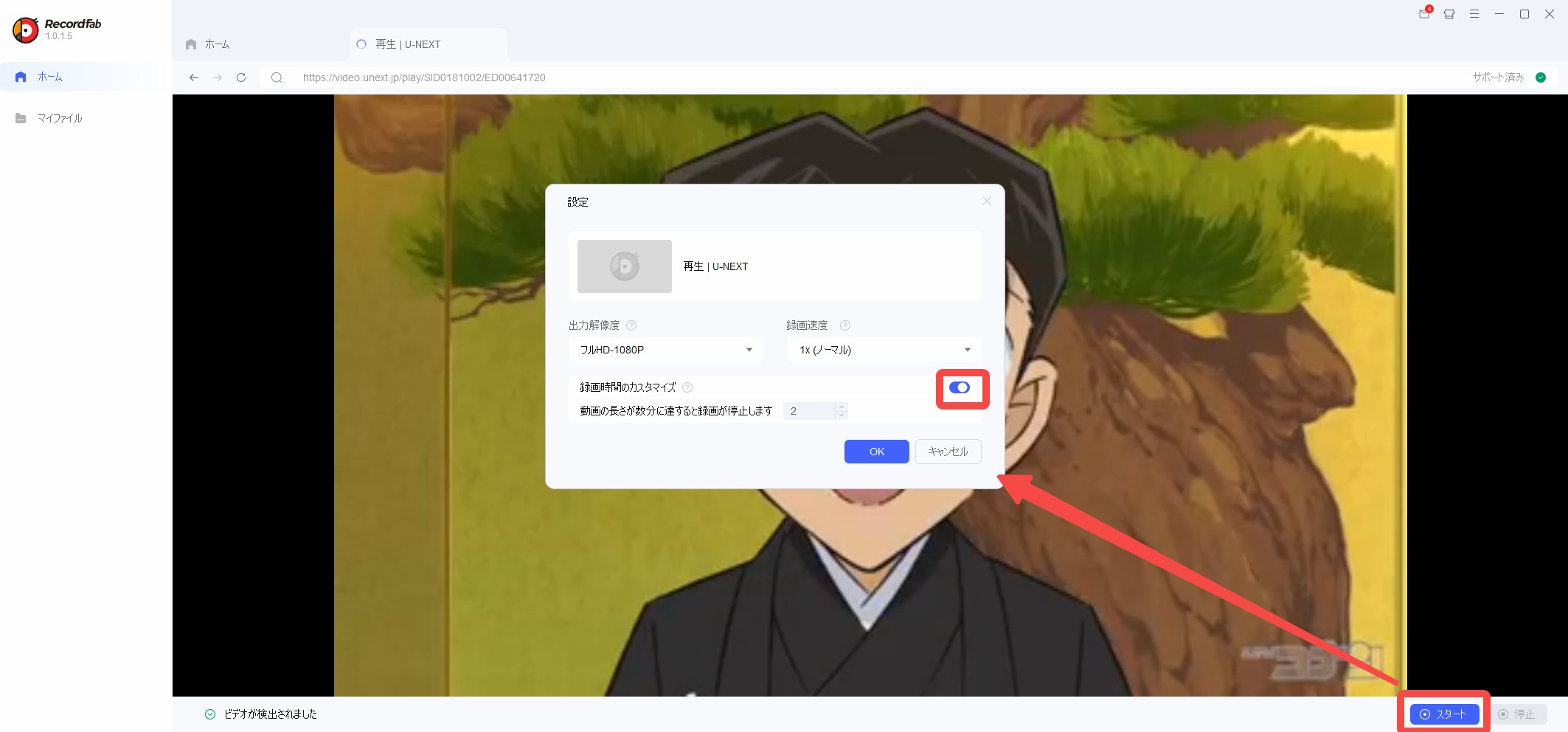The height and width of the screenshot is (732, 1568).
Task: Click the RecordFab logo icon
Action: click(26, 30)
